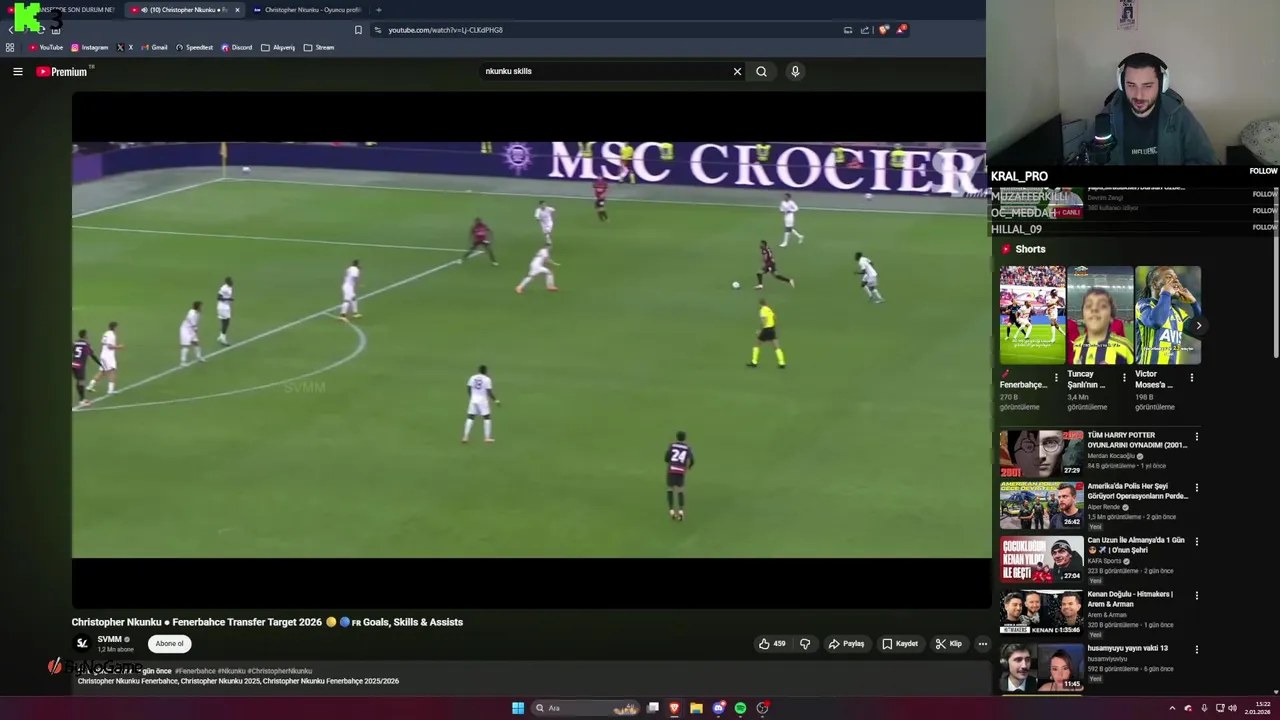This screenshot has width=1280, height=720.
Task: Open the YouTube guide hamburger menu
Action: pos(17,72)
